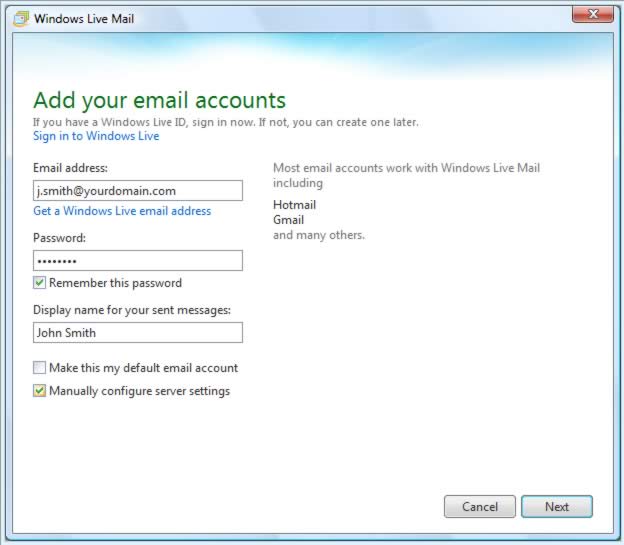Click the Next button

557,506
